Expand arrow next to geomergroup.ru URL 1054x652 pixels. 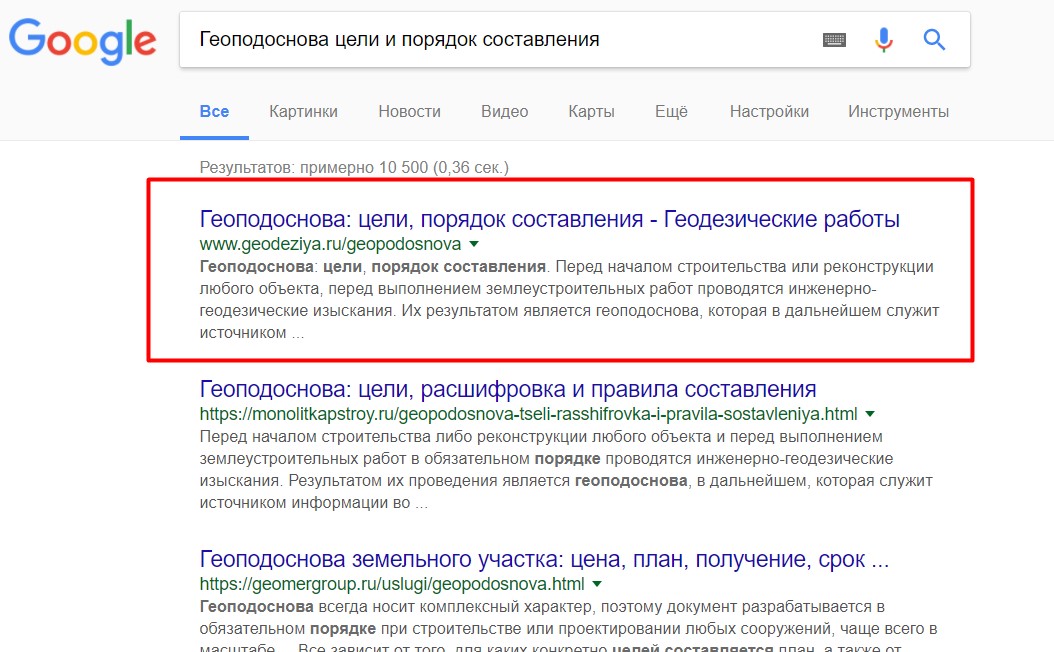597,584
